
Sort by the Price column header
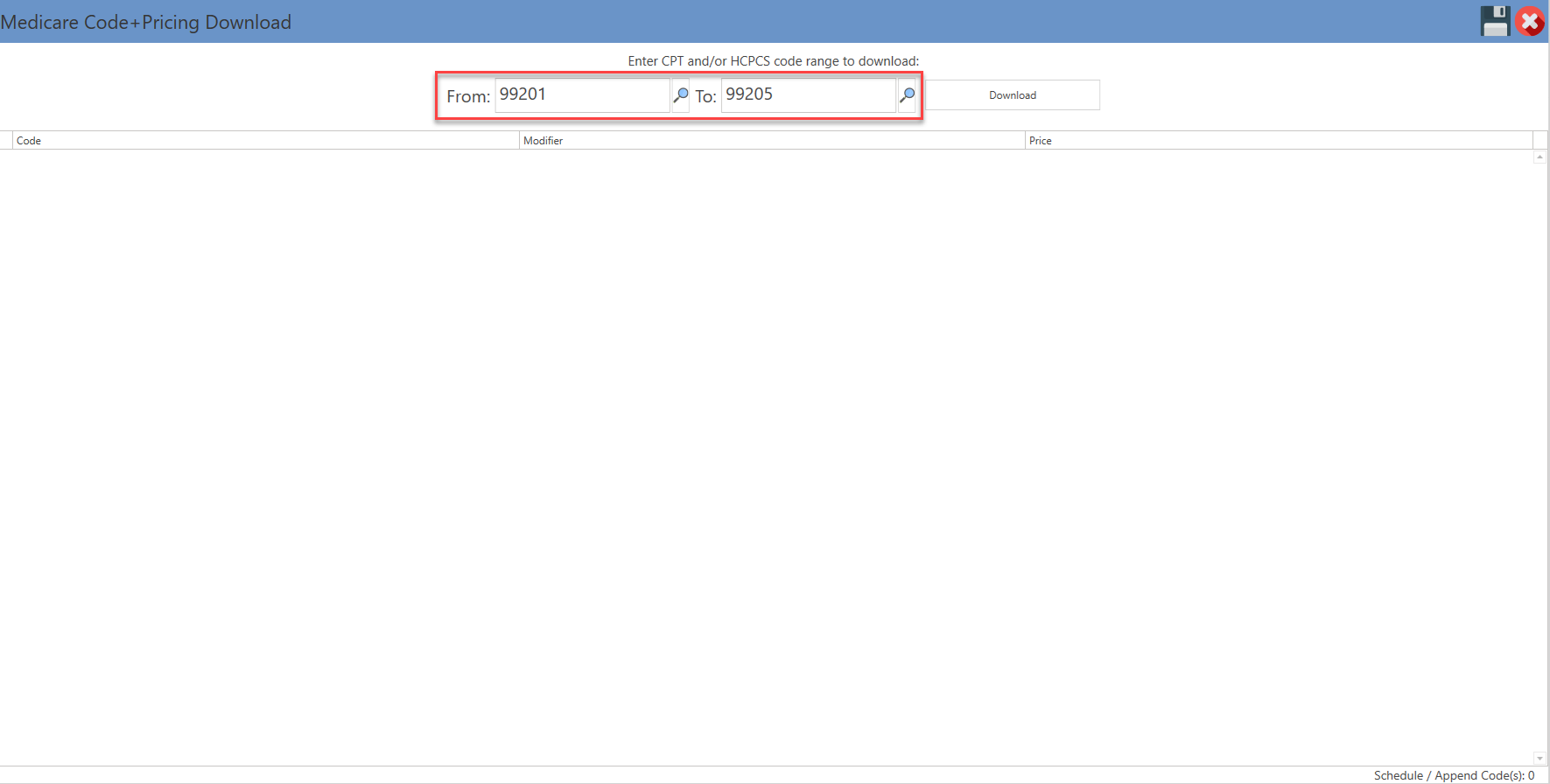pyautogui.click(x=1279, y=140)
